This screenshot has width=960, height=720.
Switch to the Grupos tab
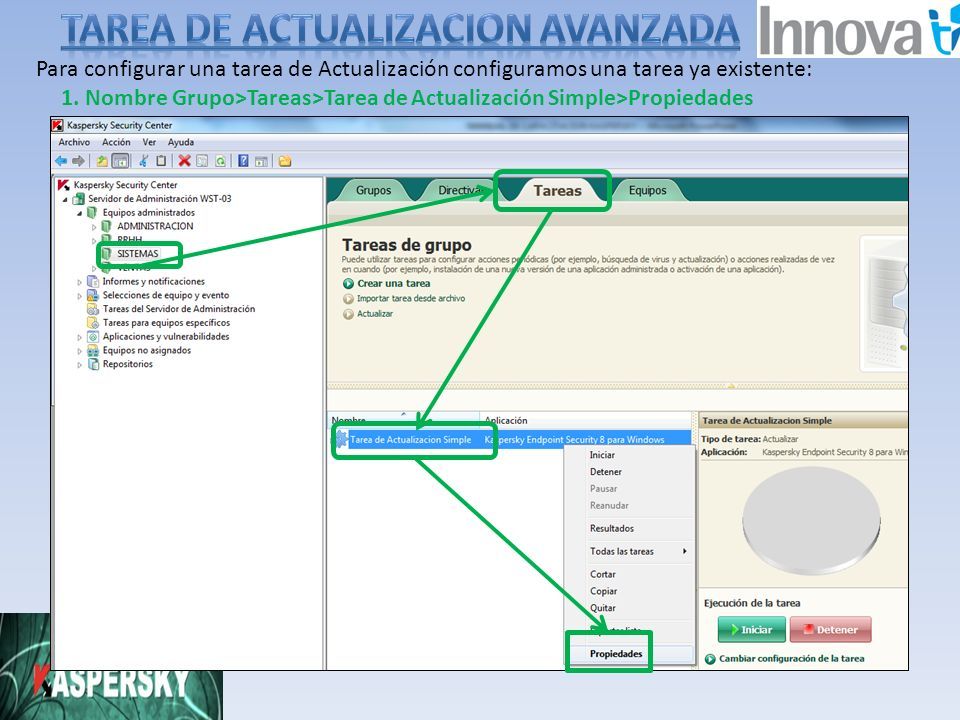(x=373, y=190)
